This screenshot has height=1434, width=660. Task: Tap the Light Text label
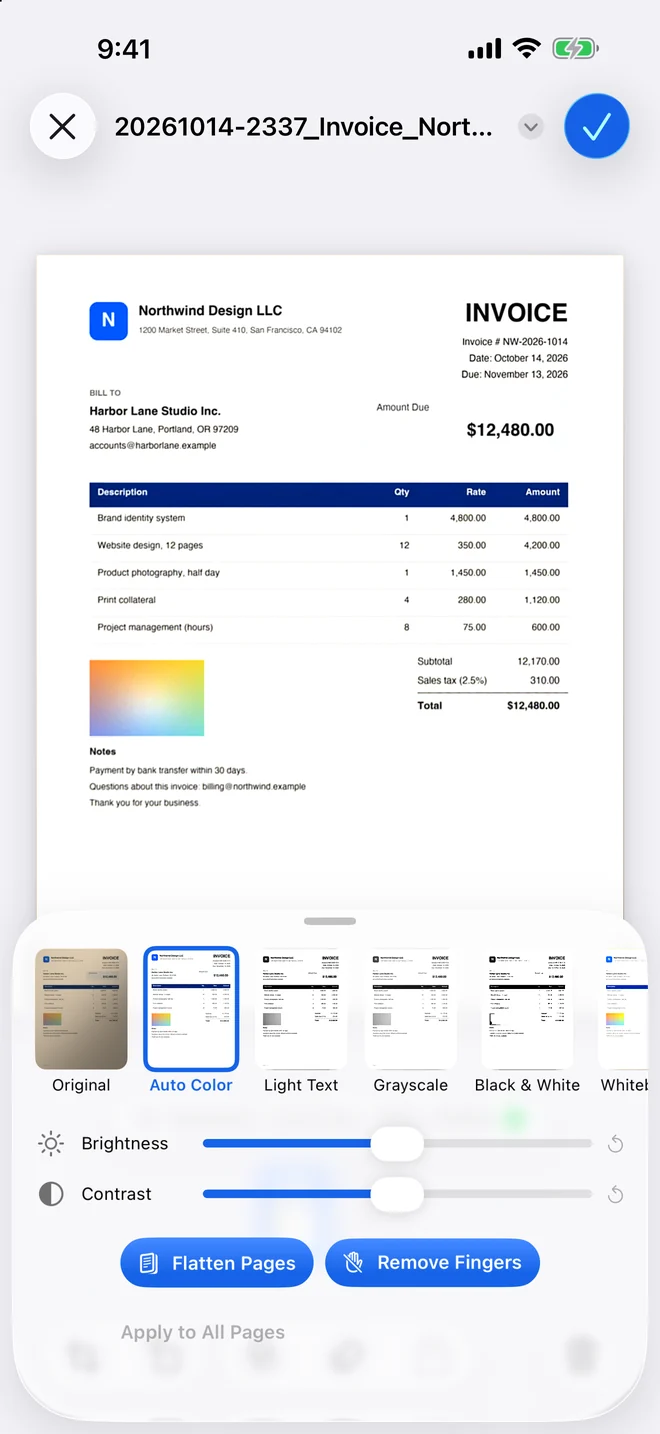coord(301,1085)
